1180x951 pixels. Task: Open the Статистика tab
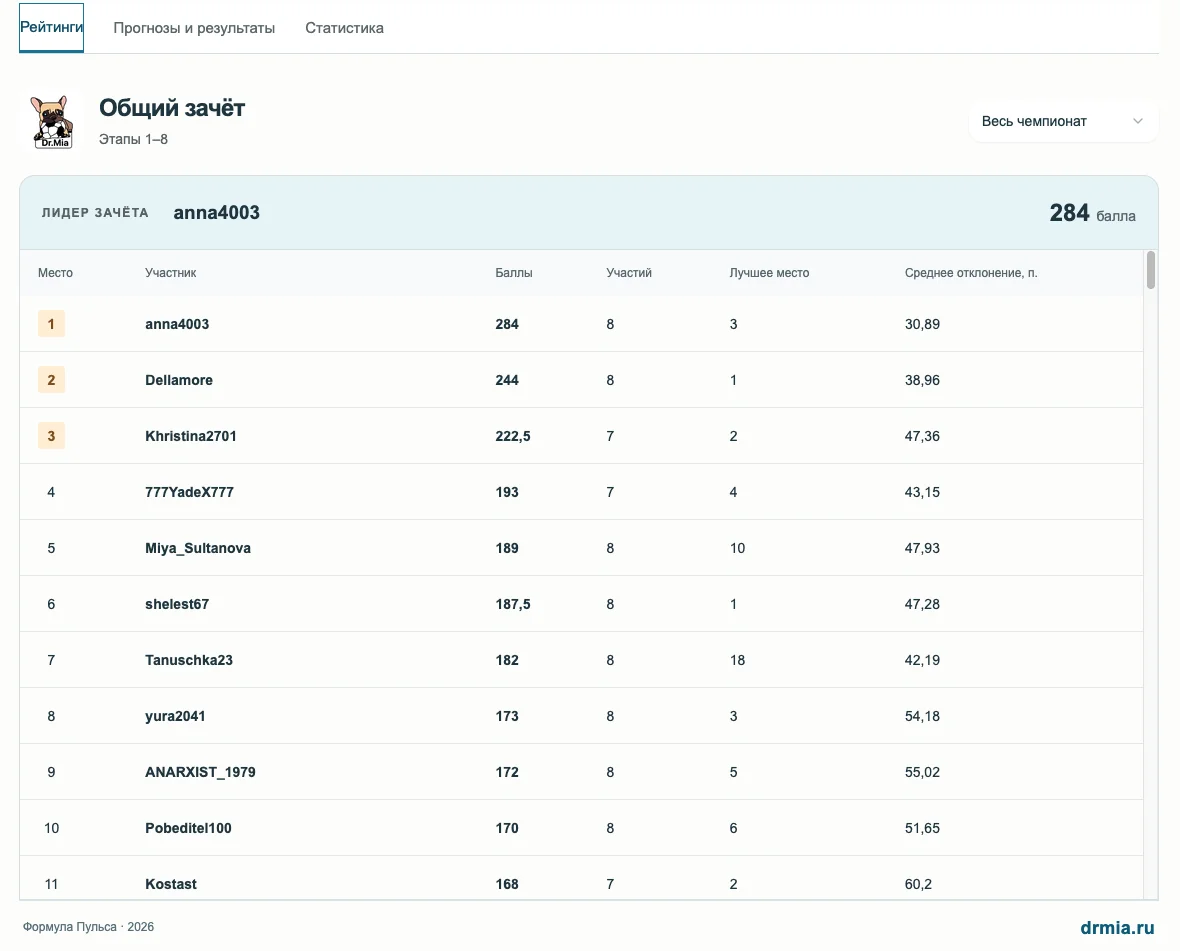pyautogui.click(x=344, y=28)
